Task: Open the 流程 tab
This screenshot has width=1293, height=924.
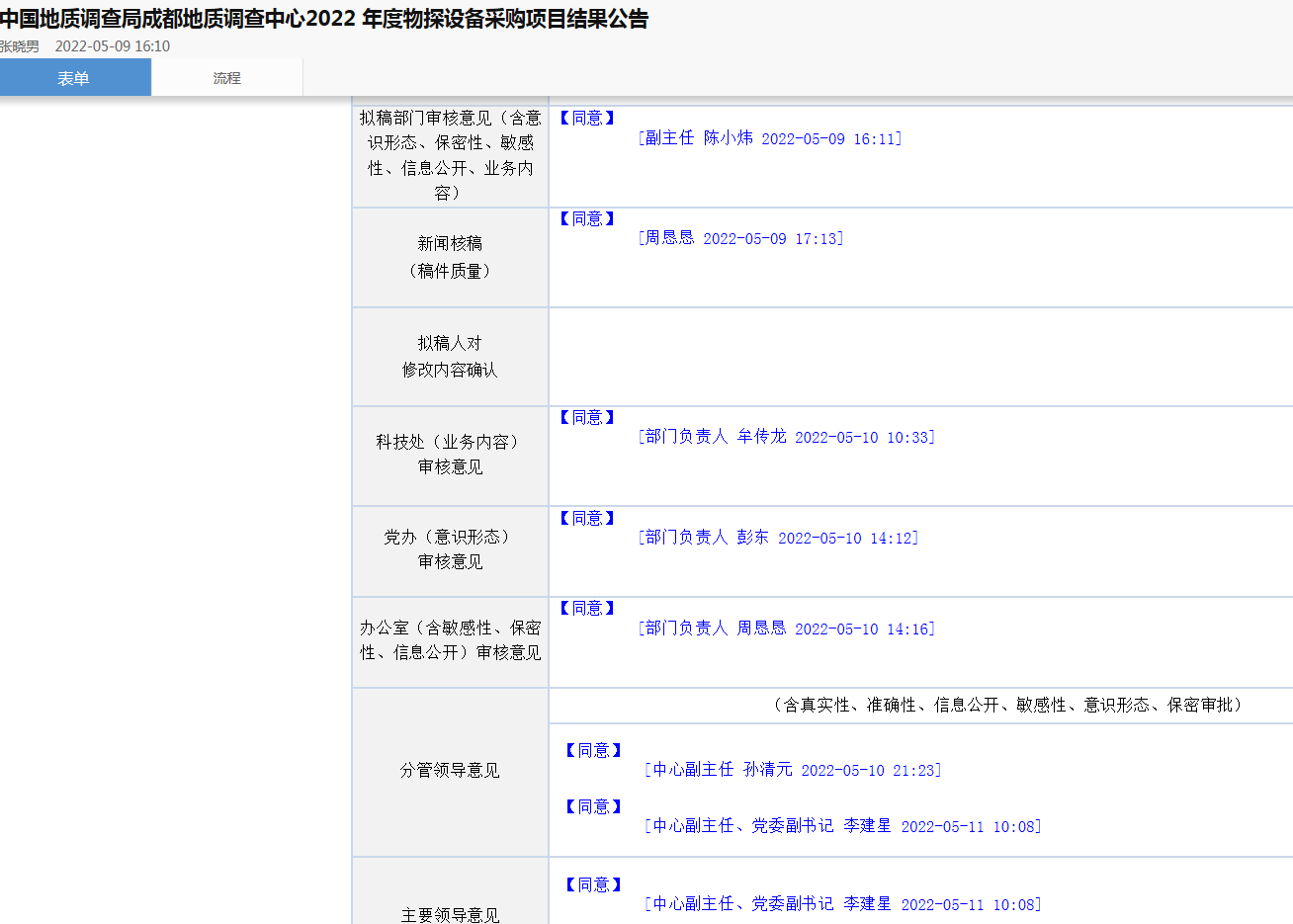Action: [x=226, y=78]
